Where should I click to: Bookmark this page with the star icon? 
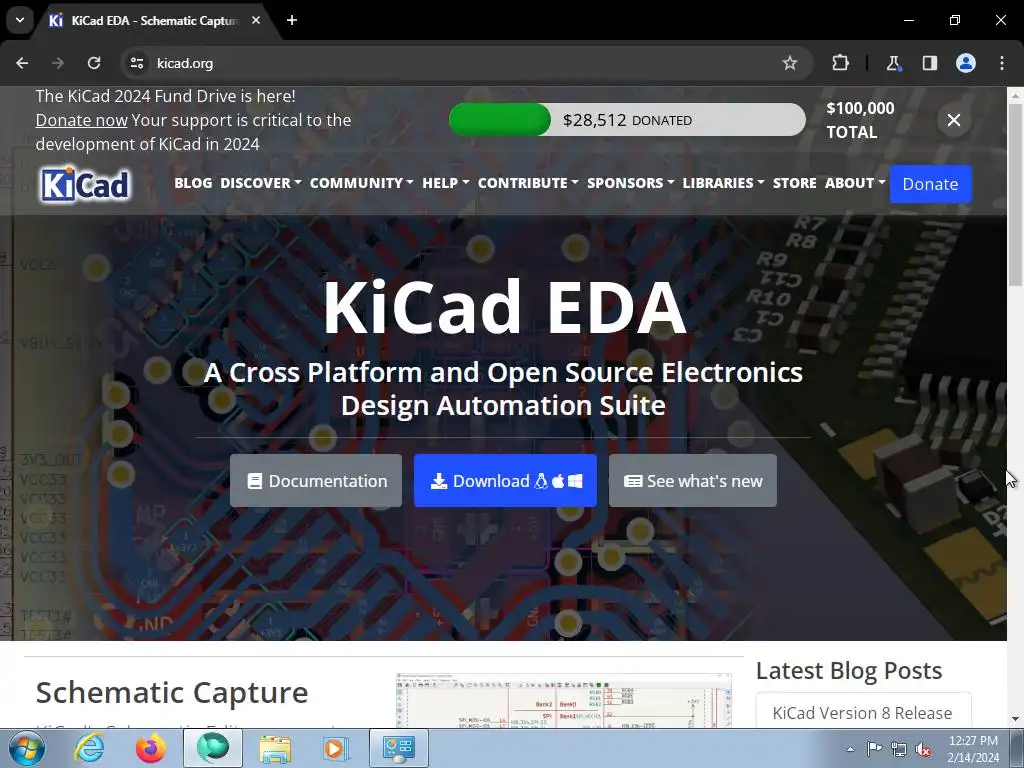[790, 63]
